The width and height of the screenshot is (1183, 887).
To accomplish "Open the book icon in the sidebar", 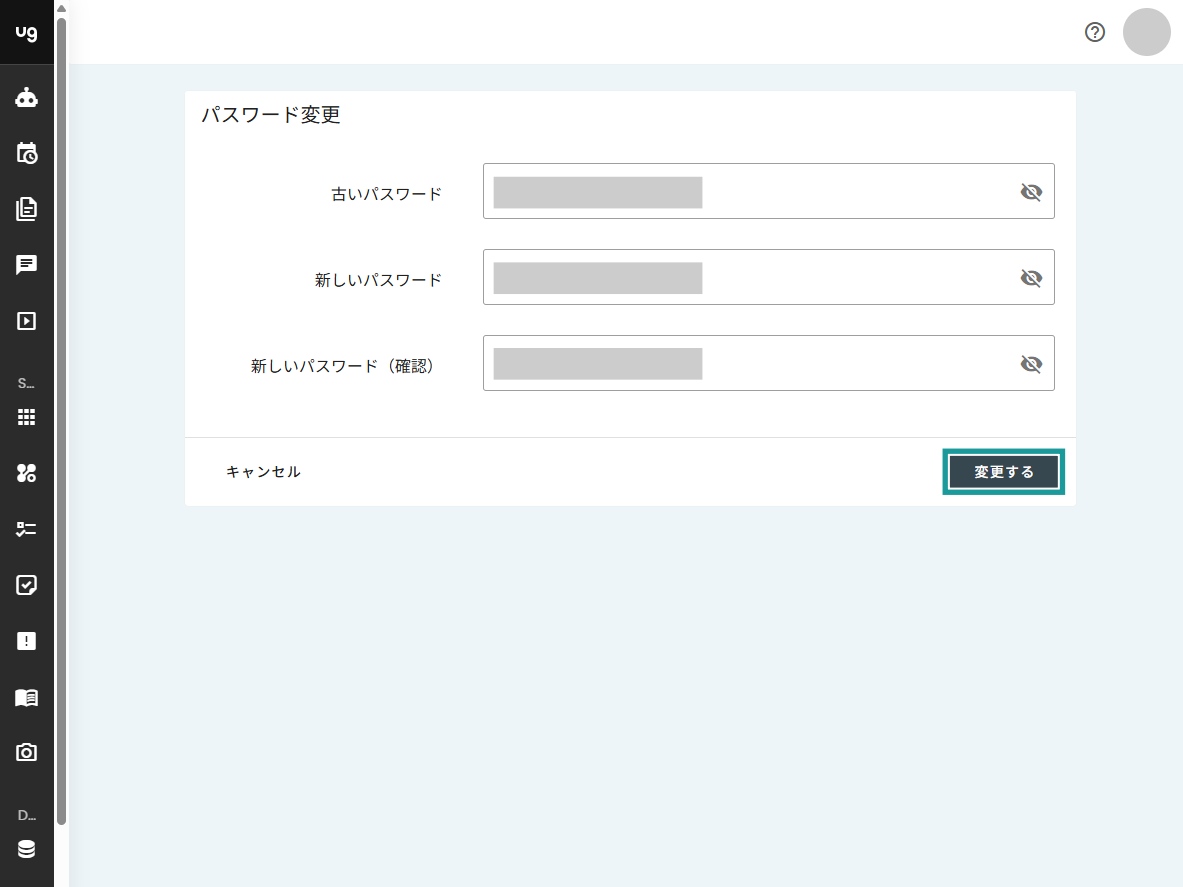I will pos(26,697).
